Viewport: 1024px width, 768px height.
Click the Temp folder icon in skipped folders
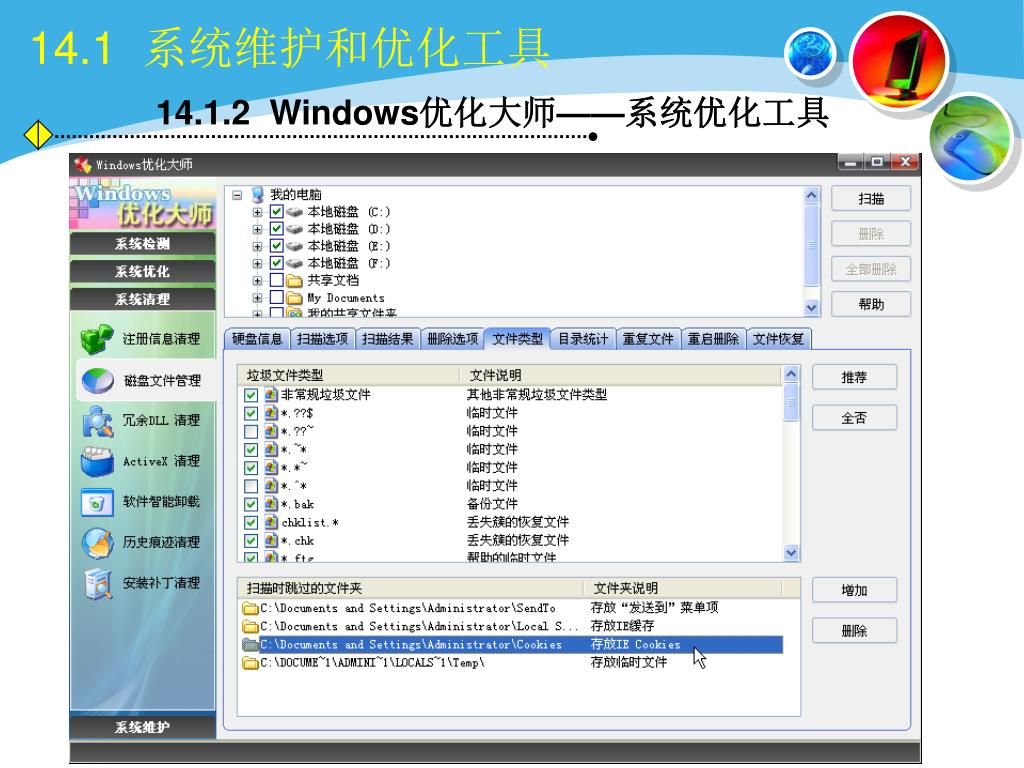[249, 663]
